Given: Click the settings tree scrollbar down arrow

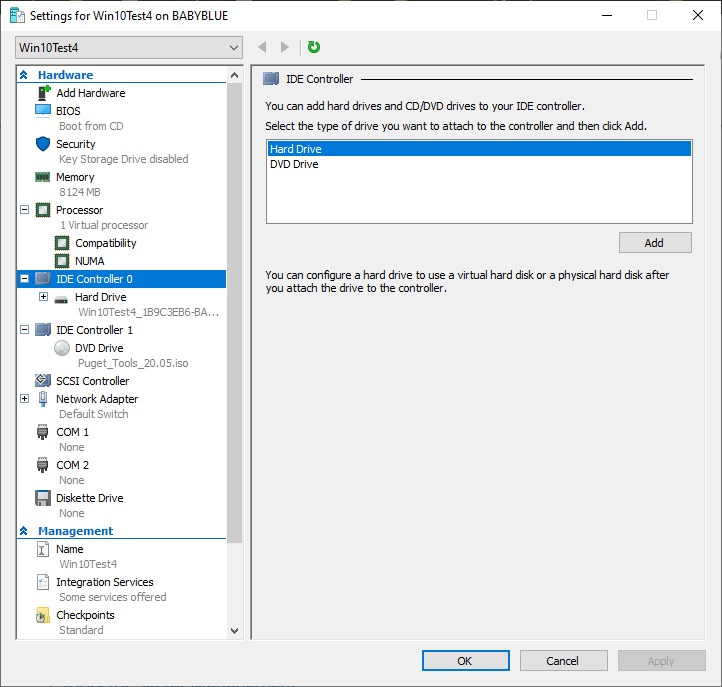Looking at the screenshot, I should click(235, 631).
